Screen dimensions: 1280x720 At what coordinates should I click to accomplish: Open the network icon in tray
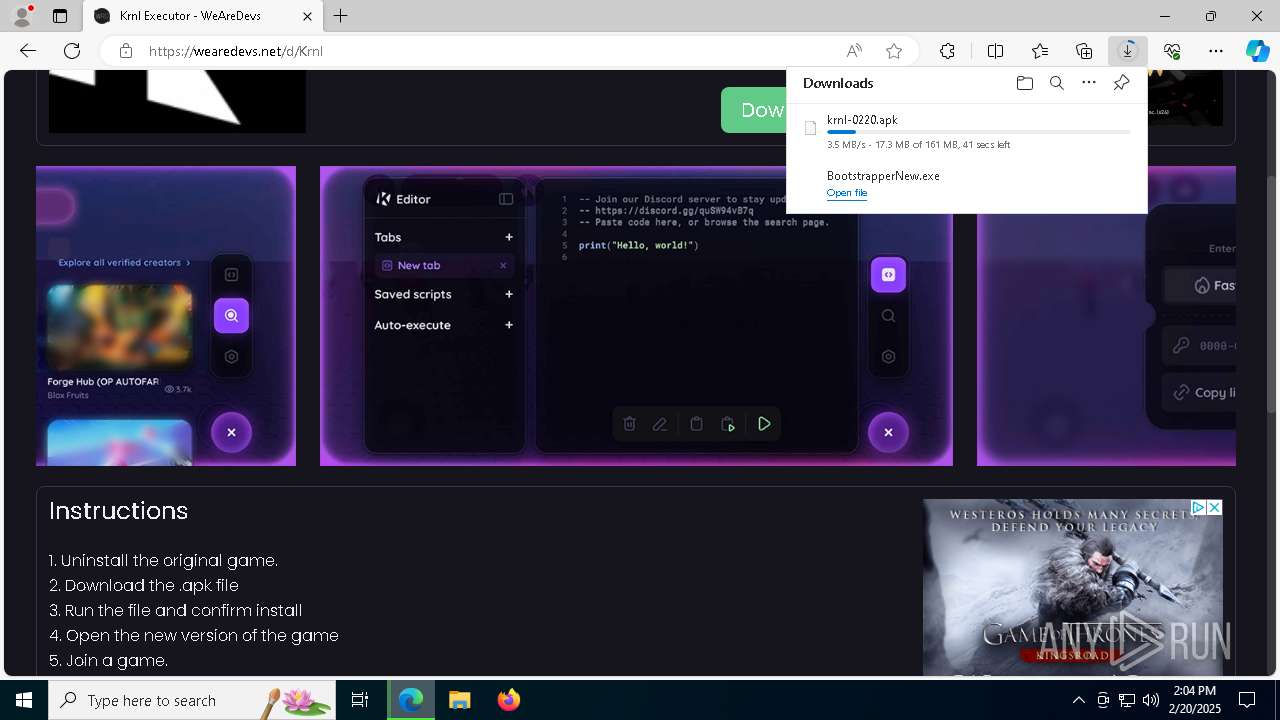[x=1127, y=700]
